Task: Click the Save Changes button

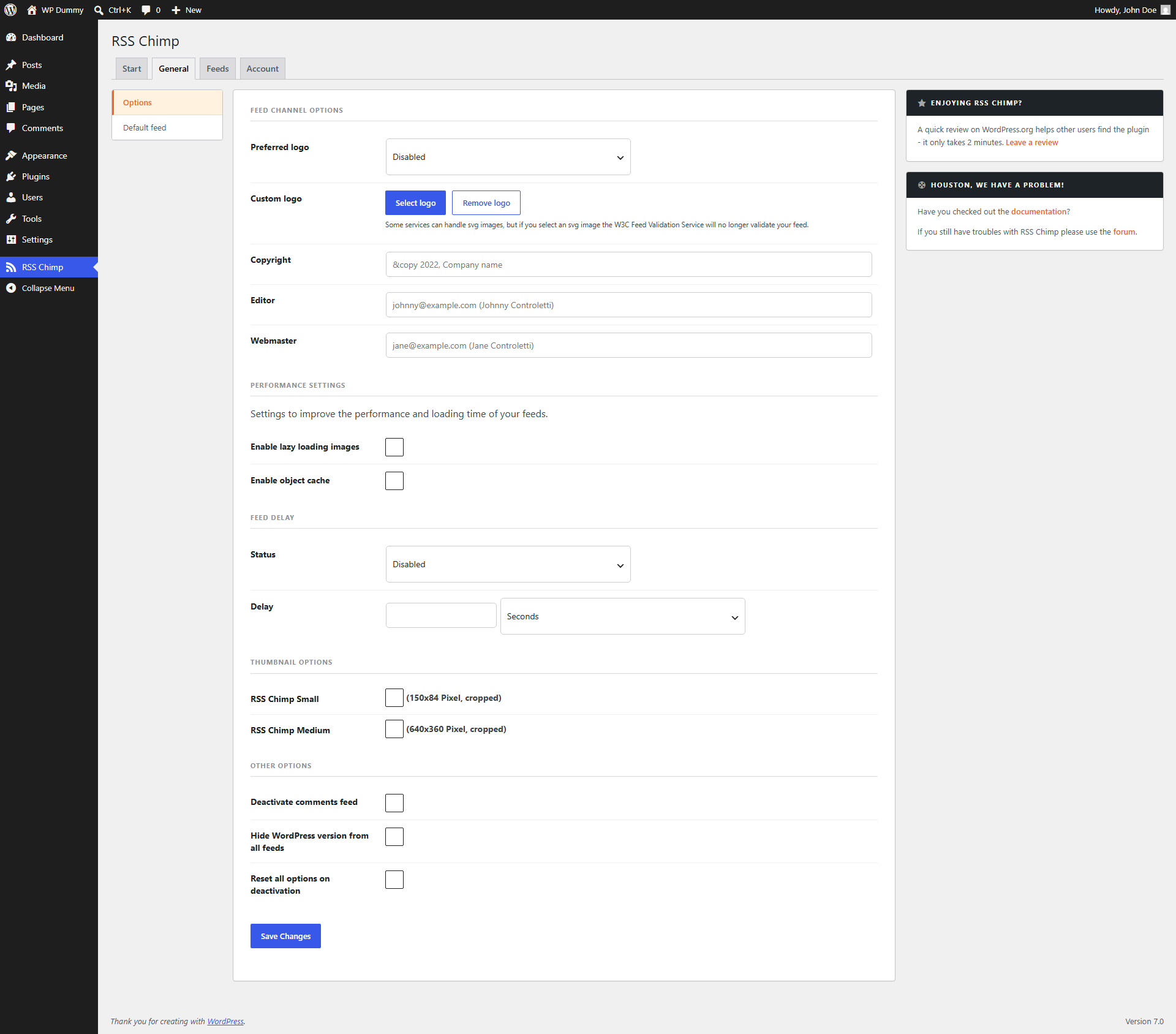Action: point(285,936)
